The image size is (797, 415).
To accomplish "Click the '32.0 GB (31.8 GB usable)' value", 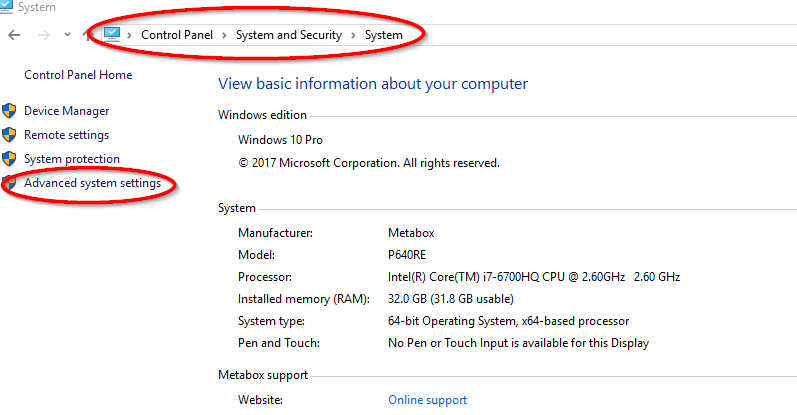I will point(451,299).
